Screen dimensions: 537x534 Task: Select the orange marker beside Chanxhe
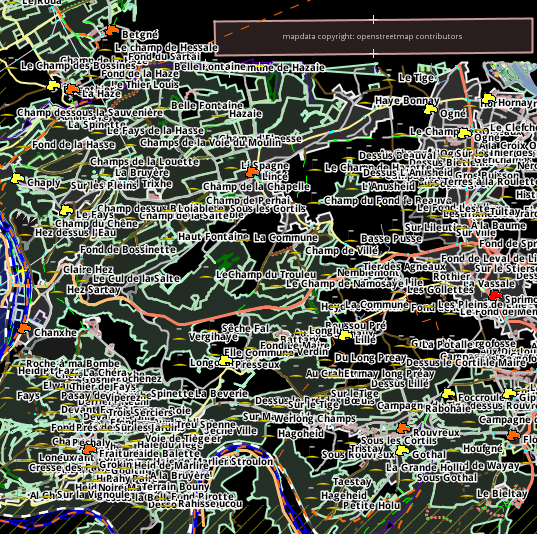pyautogui.click(x=24, y=328)
